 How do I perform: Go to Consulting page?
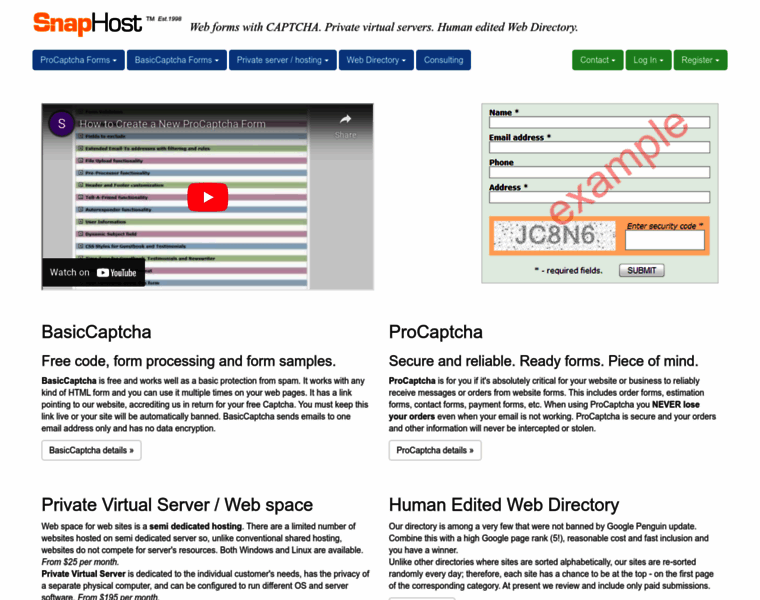pos(443,60)
